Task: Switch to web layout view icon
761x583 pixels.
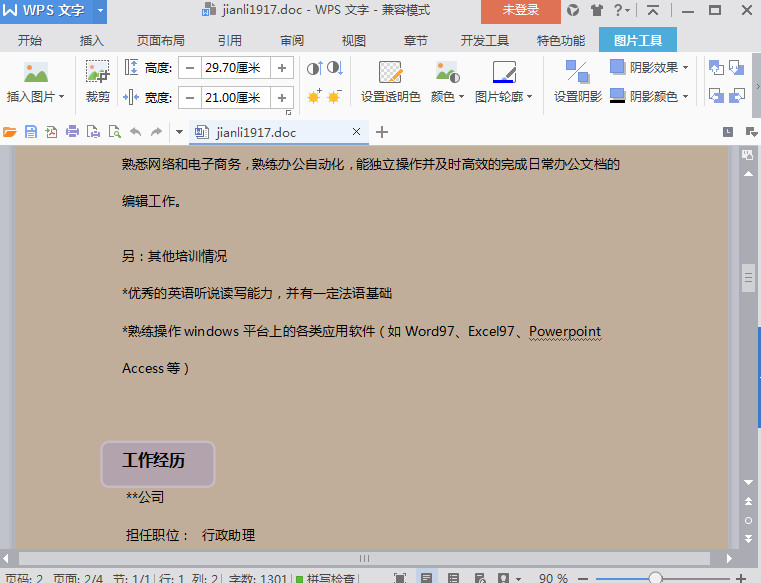Action: pyautogui.click(x=480, y=578)
